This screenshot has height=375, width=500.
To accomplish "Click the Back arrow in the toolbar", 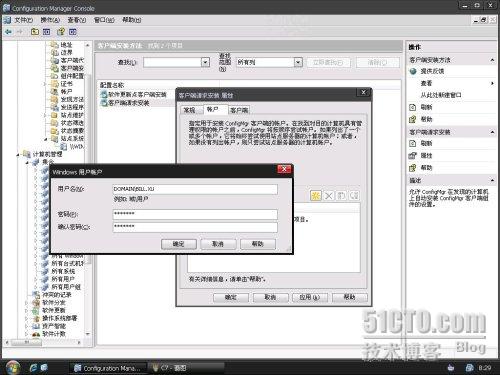I will [x=8, y=32].
